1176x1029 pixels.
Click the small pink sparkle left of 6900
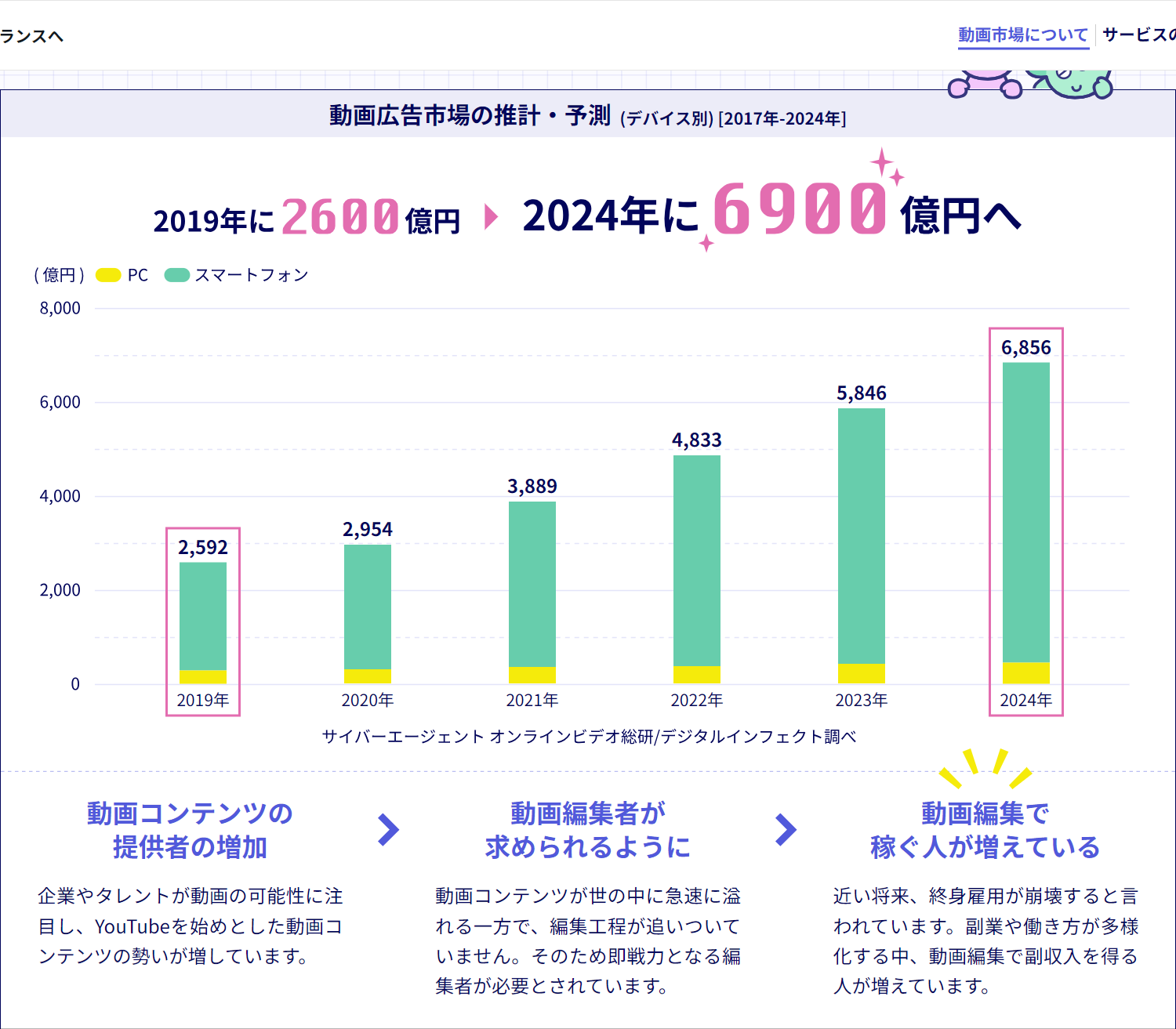[x=706, y=243]
